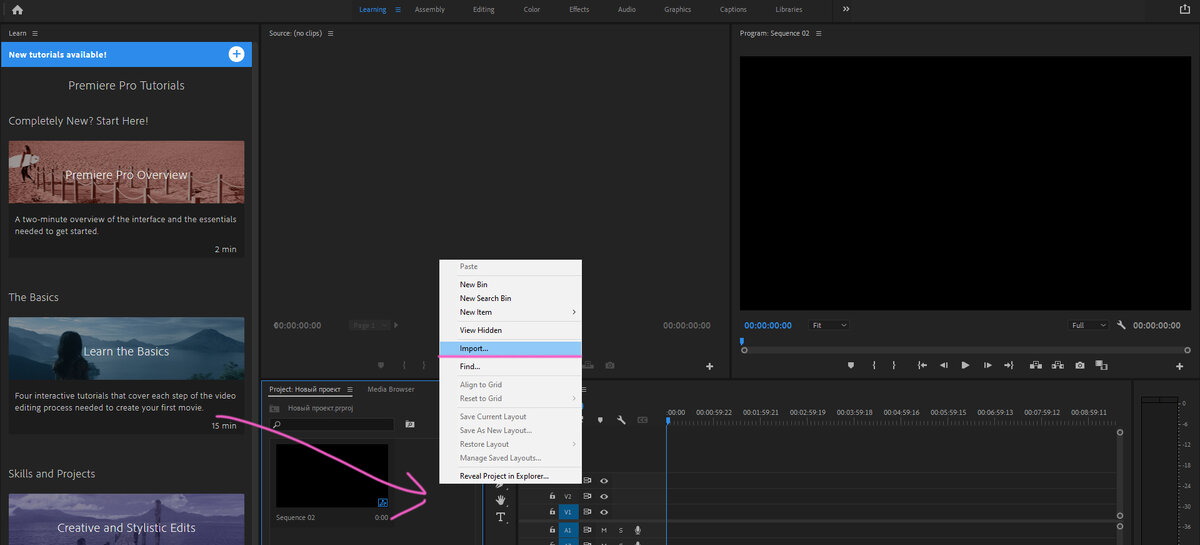Switch to the Editing workspace

click(484, 9)
